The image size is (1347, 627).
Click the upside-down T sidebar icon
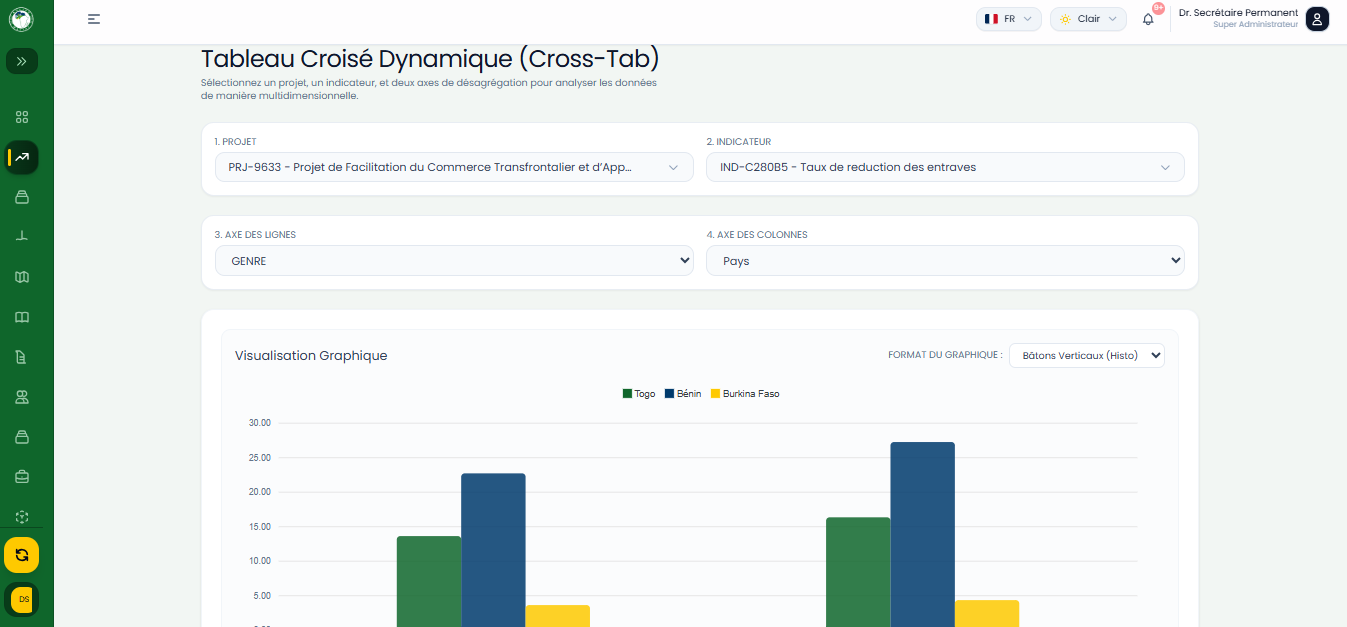22,237
